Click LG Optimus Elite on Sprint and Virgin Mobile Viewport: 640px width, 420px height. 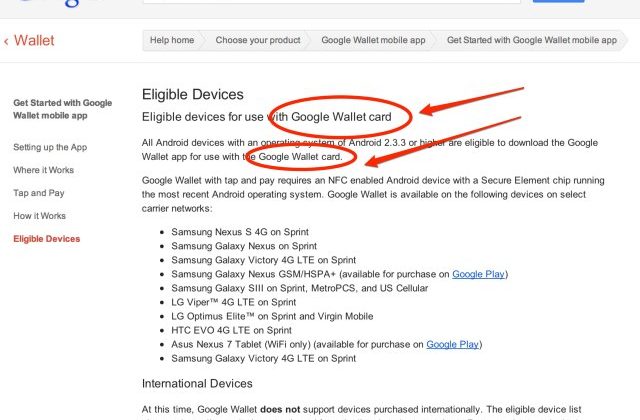pos(272,316)
